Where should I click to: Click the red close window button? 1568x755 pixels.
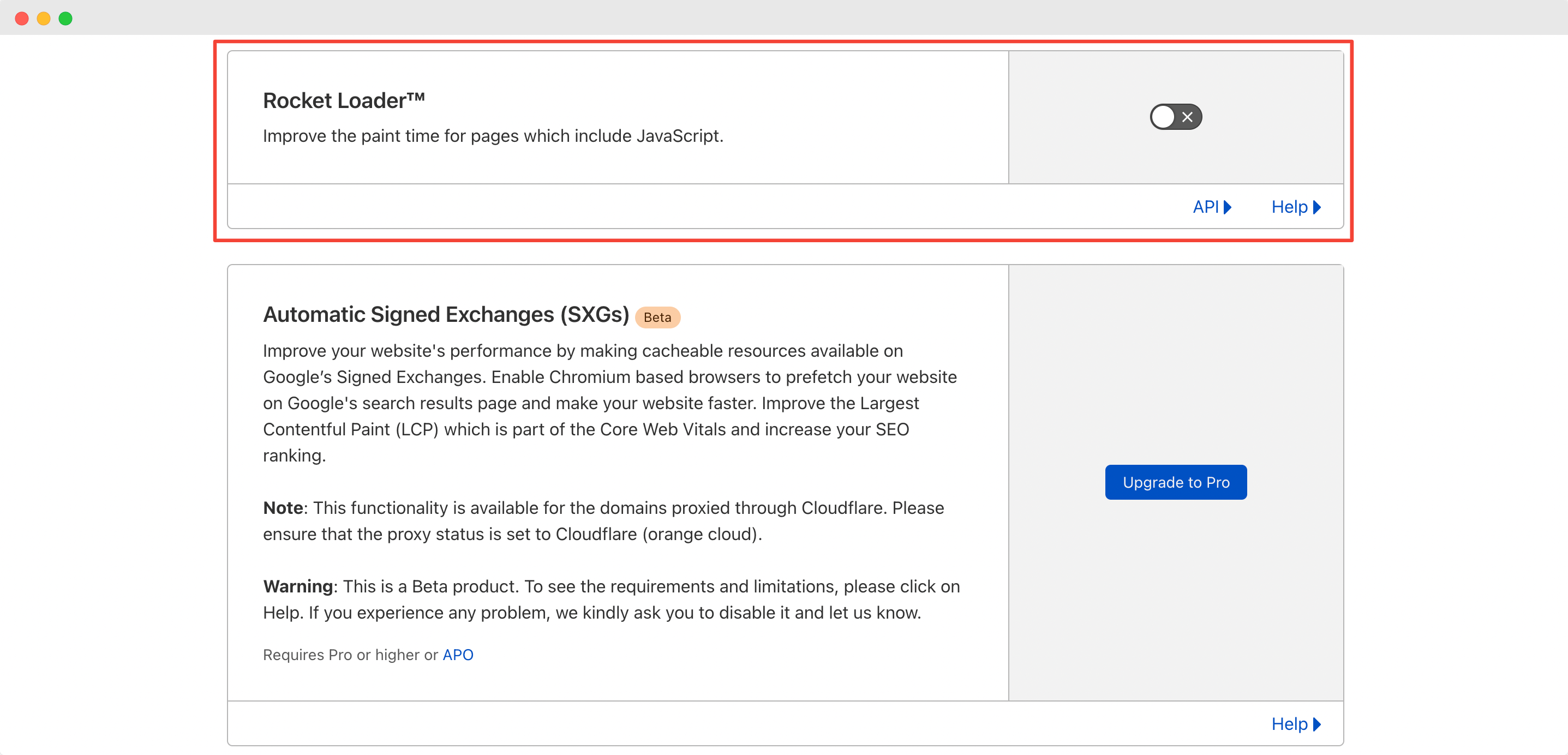click(22, 18)
